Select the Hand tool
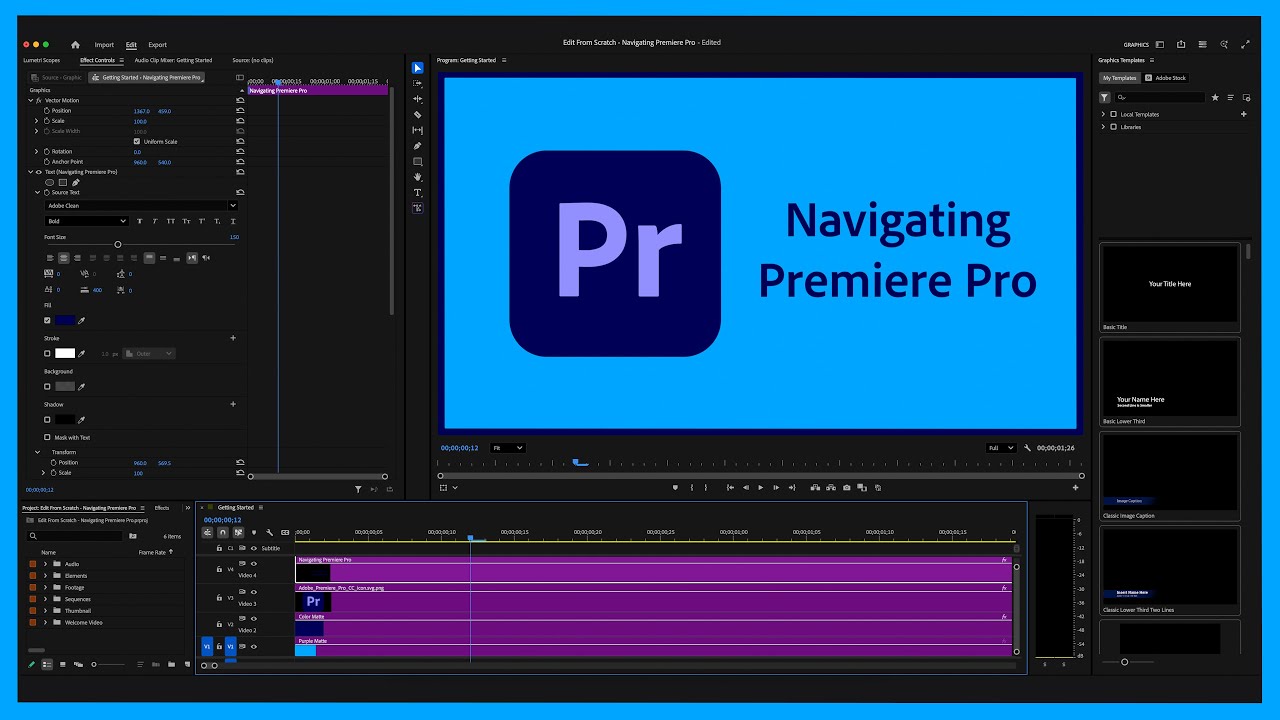 tap(418, 177)
